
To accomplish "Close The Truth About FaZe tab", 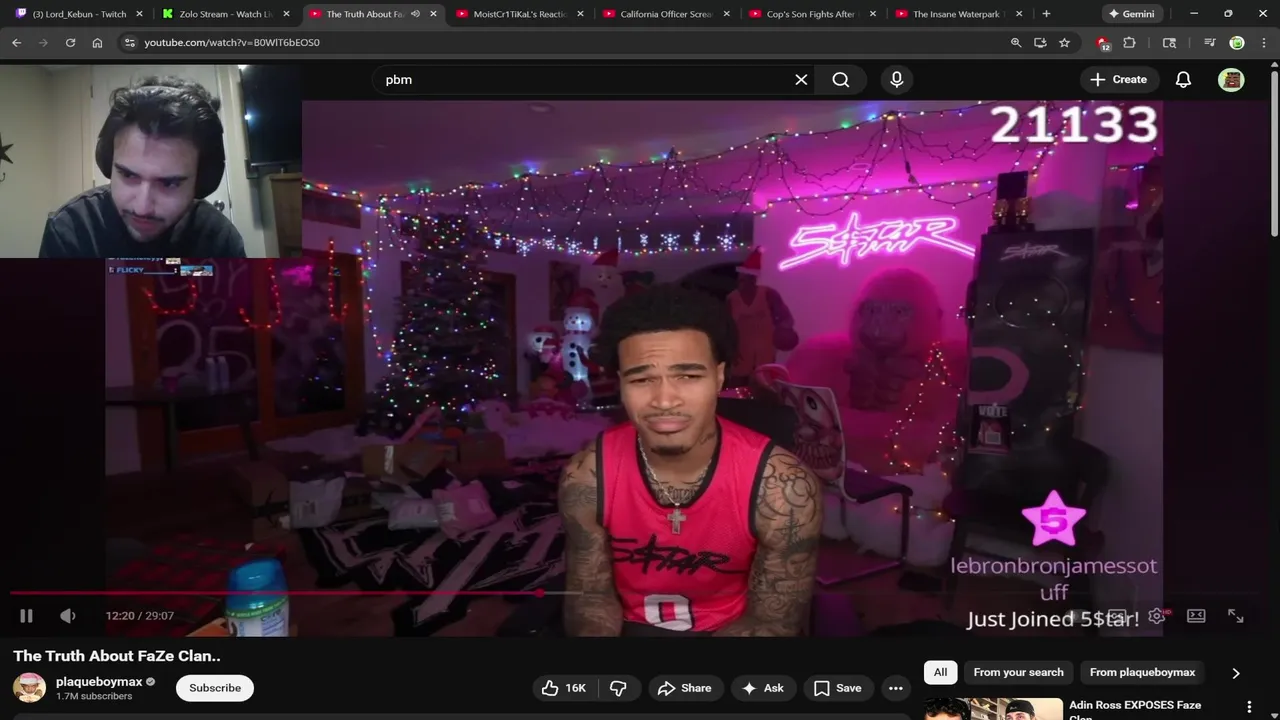I will tap(434, 14).
